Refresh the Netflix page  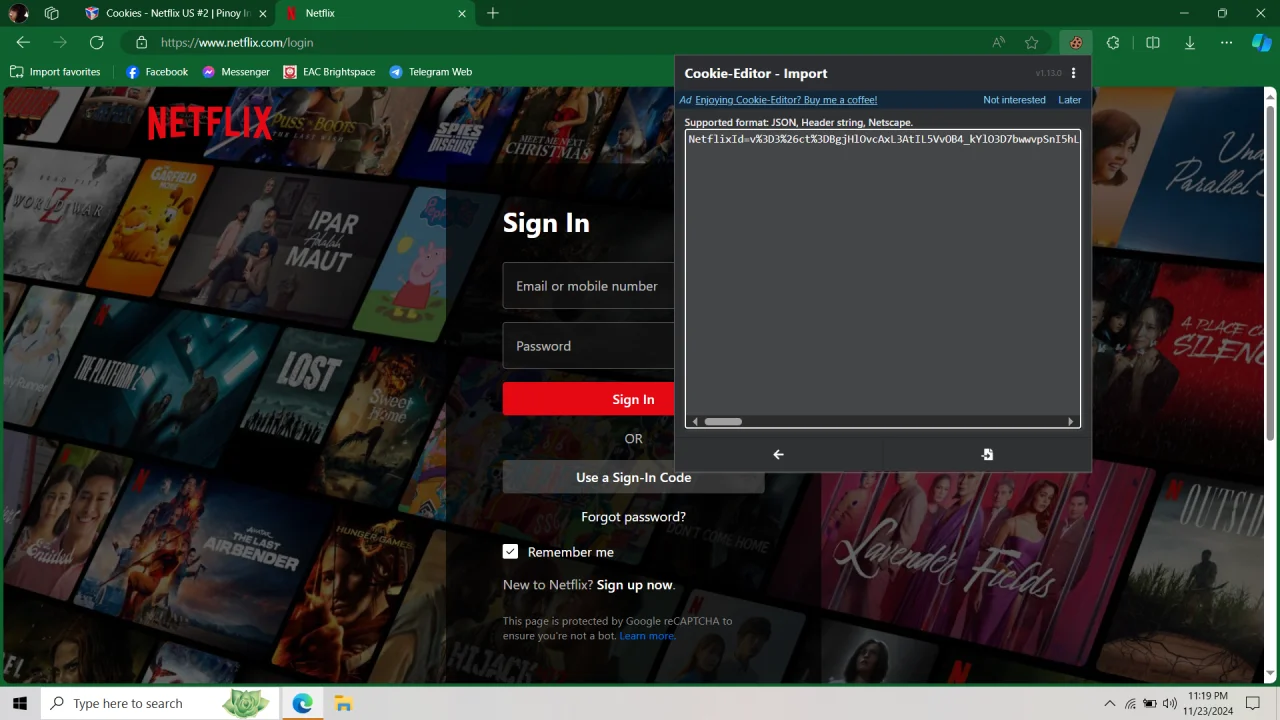click(x=96, y=42)
